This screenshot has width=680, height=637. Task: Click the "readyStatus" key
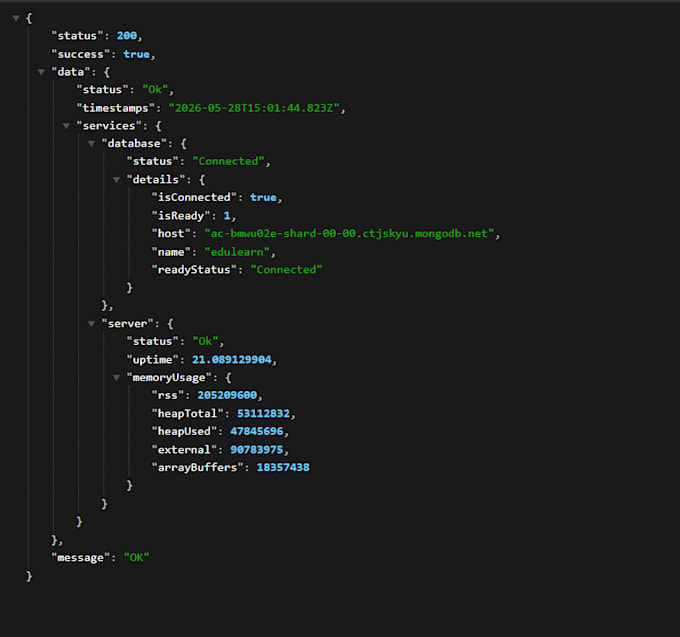(194, 270)
